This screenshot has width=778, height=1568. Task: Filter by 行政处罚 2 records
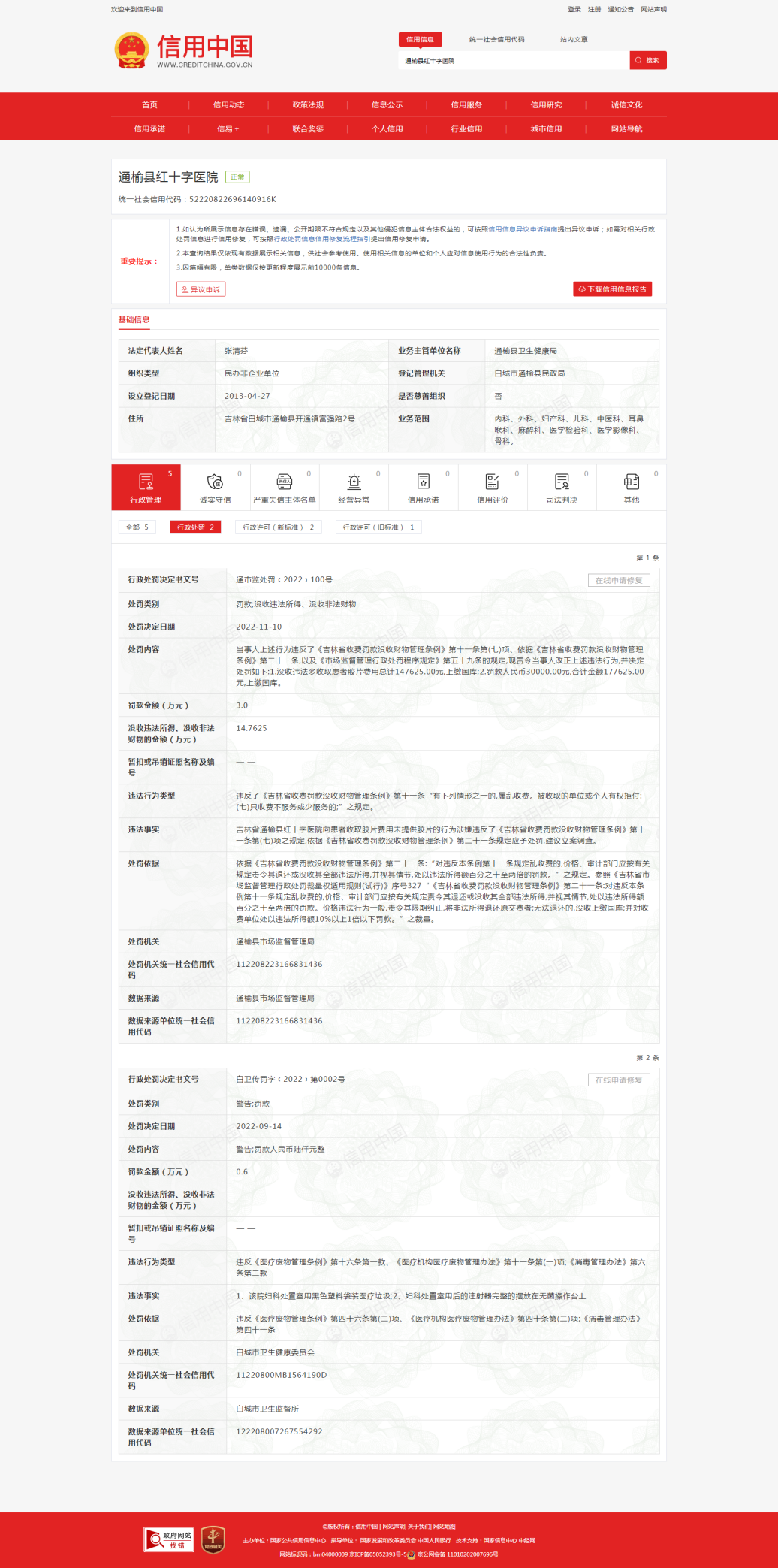point(195,527)
